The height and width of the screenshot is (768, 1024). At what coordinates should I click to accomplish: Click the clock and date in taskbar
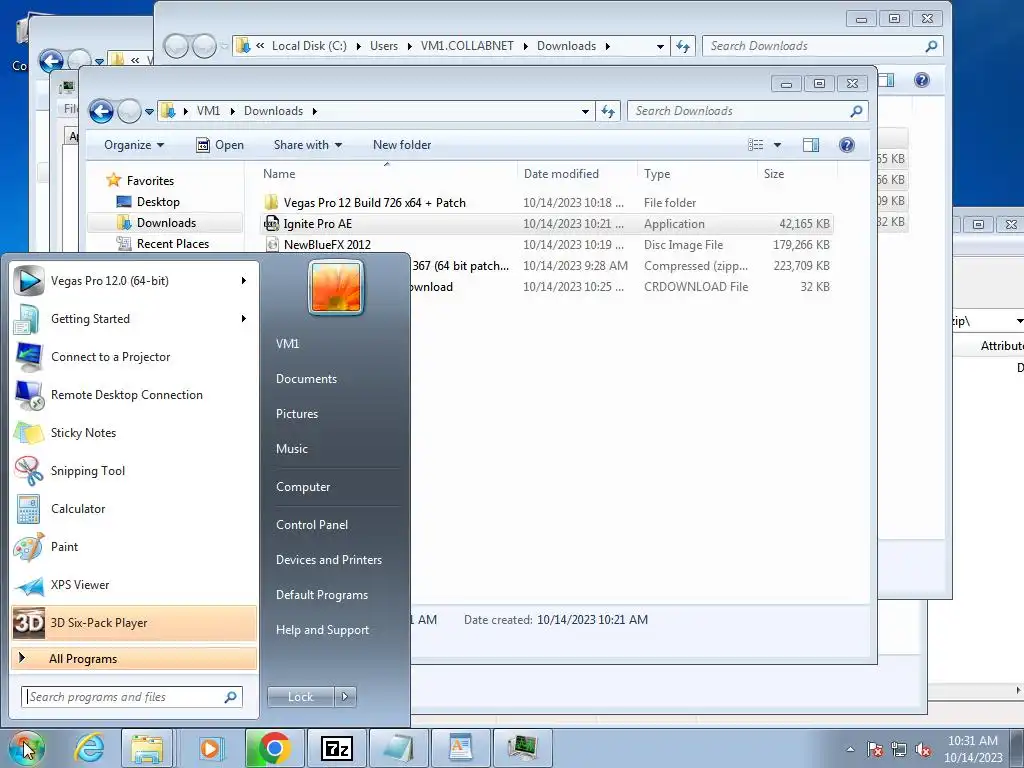click(x=973, y=749)
